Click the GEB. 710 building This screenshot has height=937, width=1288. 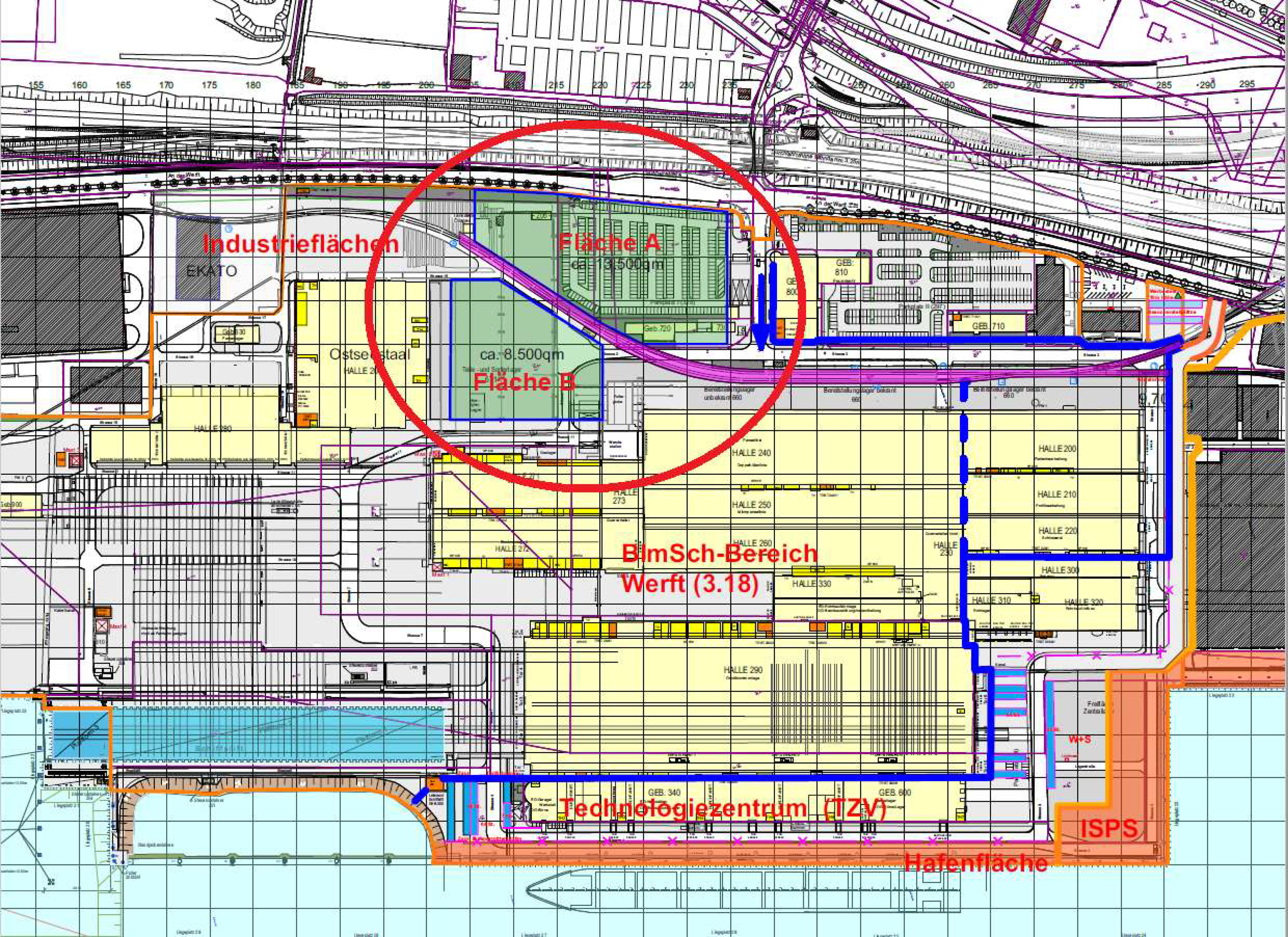[989, 327]
